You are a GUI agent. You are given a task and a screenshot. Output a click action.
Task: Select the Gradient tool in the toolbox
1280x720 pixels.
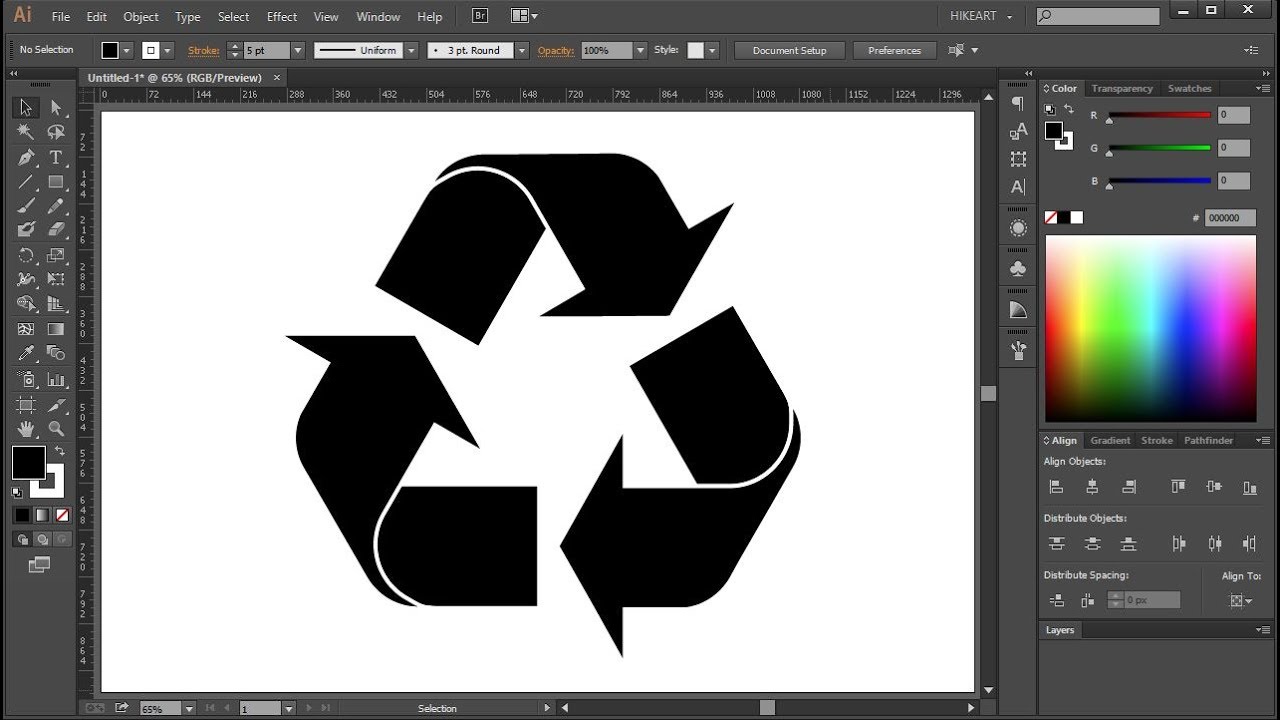coord(56,329)
